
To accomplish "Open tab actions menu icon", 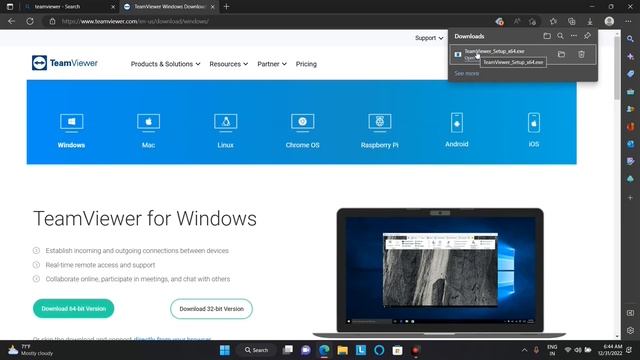I will coord(10,7).
